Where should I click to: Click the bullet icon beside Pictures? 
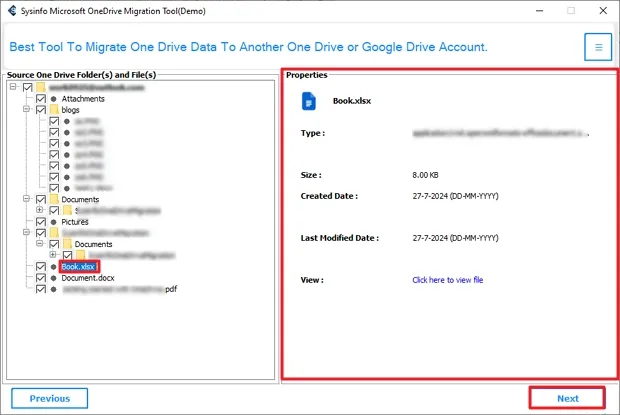52,222
